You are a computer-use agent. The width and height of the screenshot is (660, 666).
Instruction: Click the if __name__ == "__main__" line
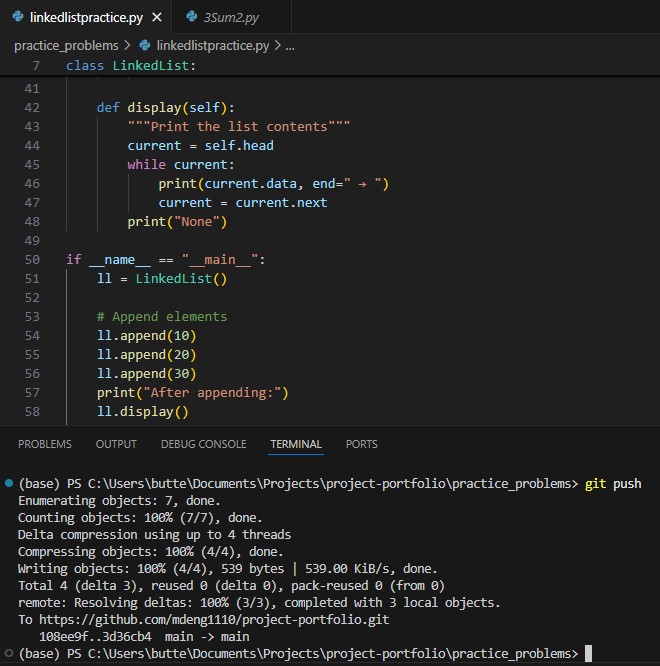coord(166,260)
